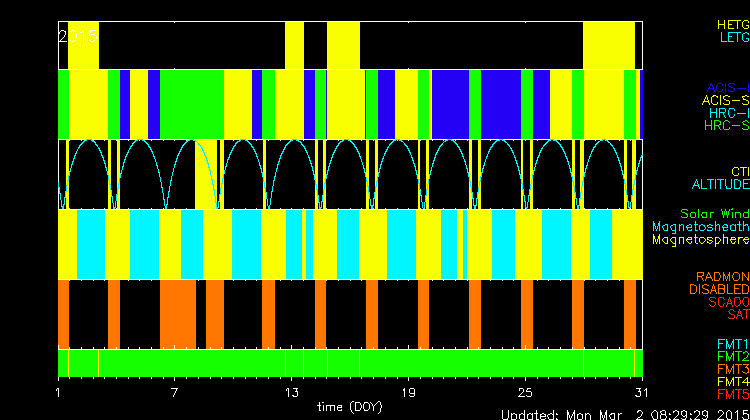750x420 pixels.
Task: Select the Magnetosheath legend label
Action: (x=700, y=227)
